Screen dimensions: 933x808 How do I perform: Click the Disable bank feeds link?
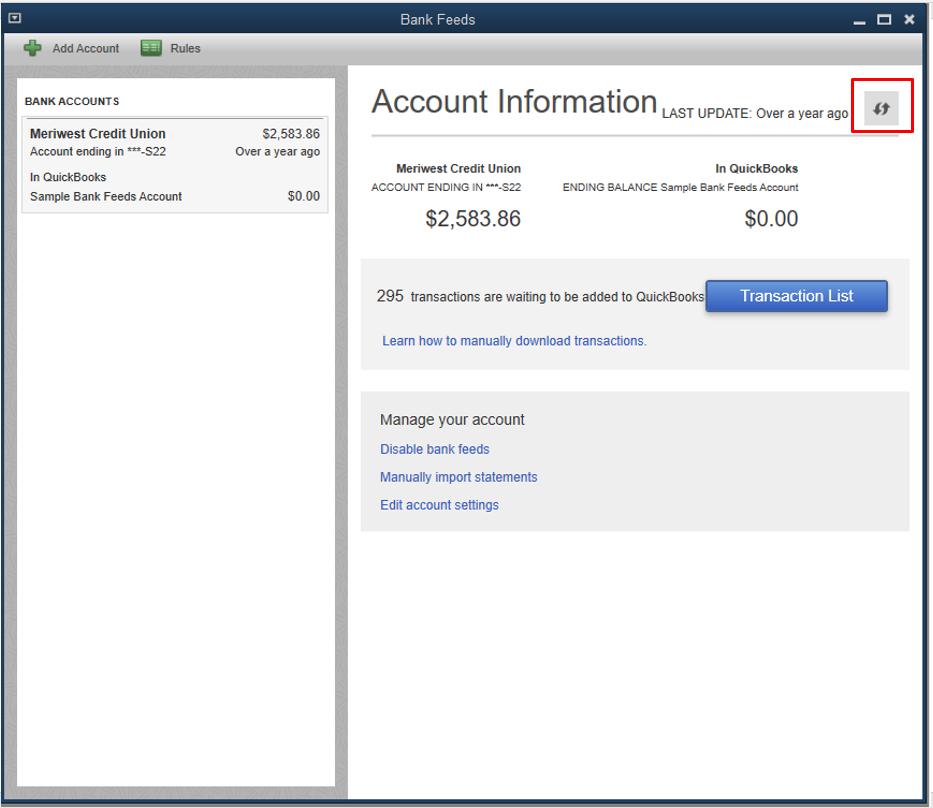tap(434, 449)
